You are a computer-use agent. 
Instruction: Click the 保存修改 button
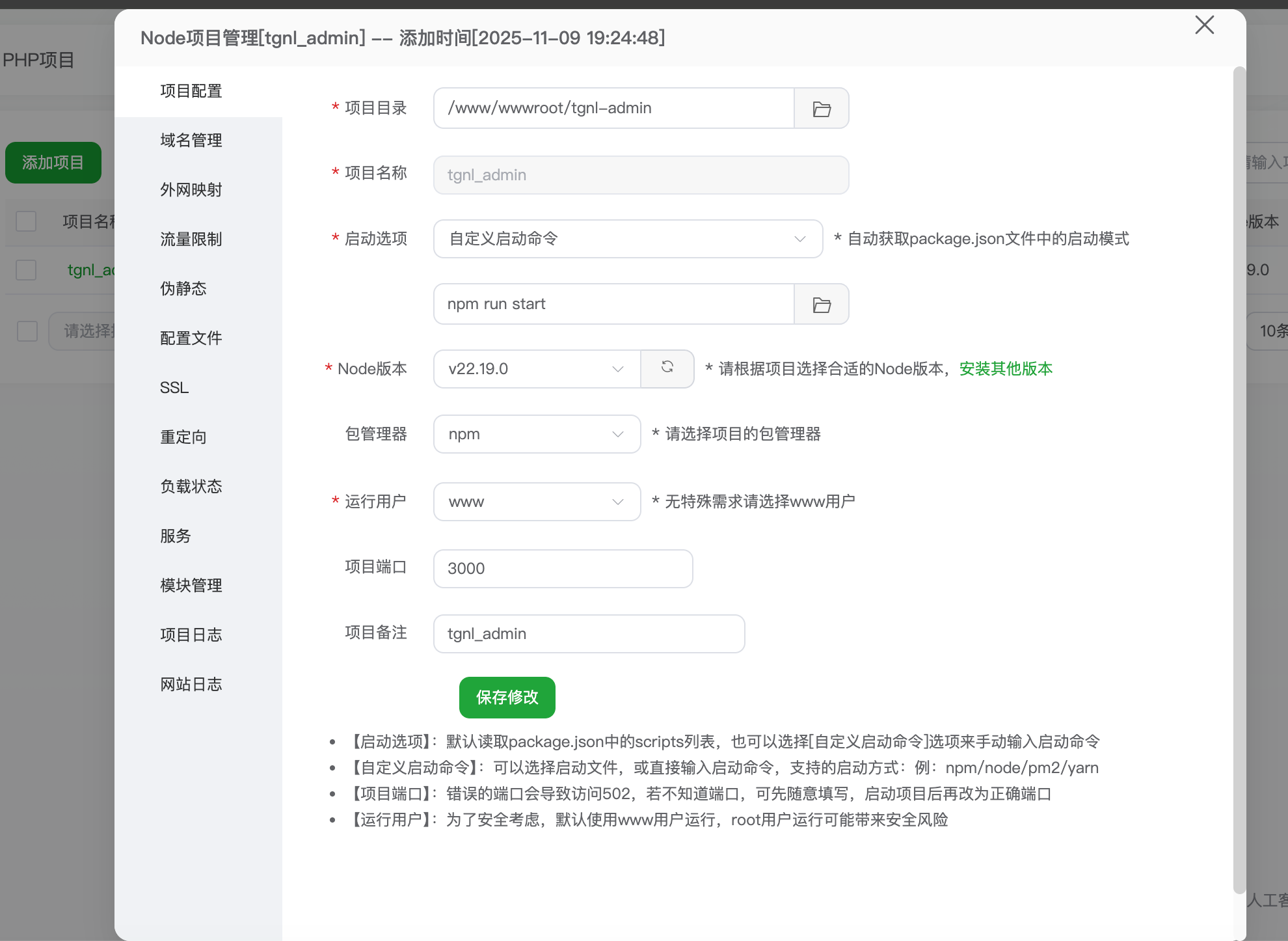click(x=507, y=697)
